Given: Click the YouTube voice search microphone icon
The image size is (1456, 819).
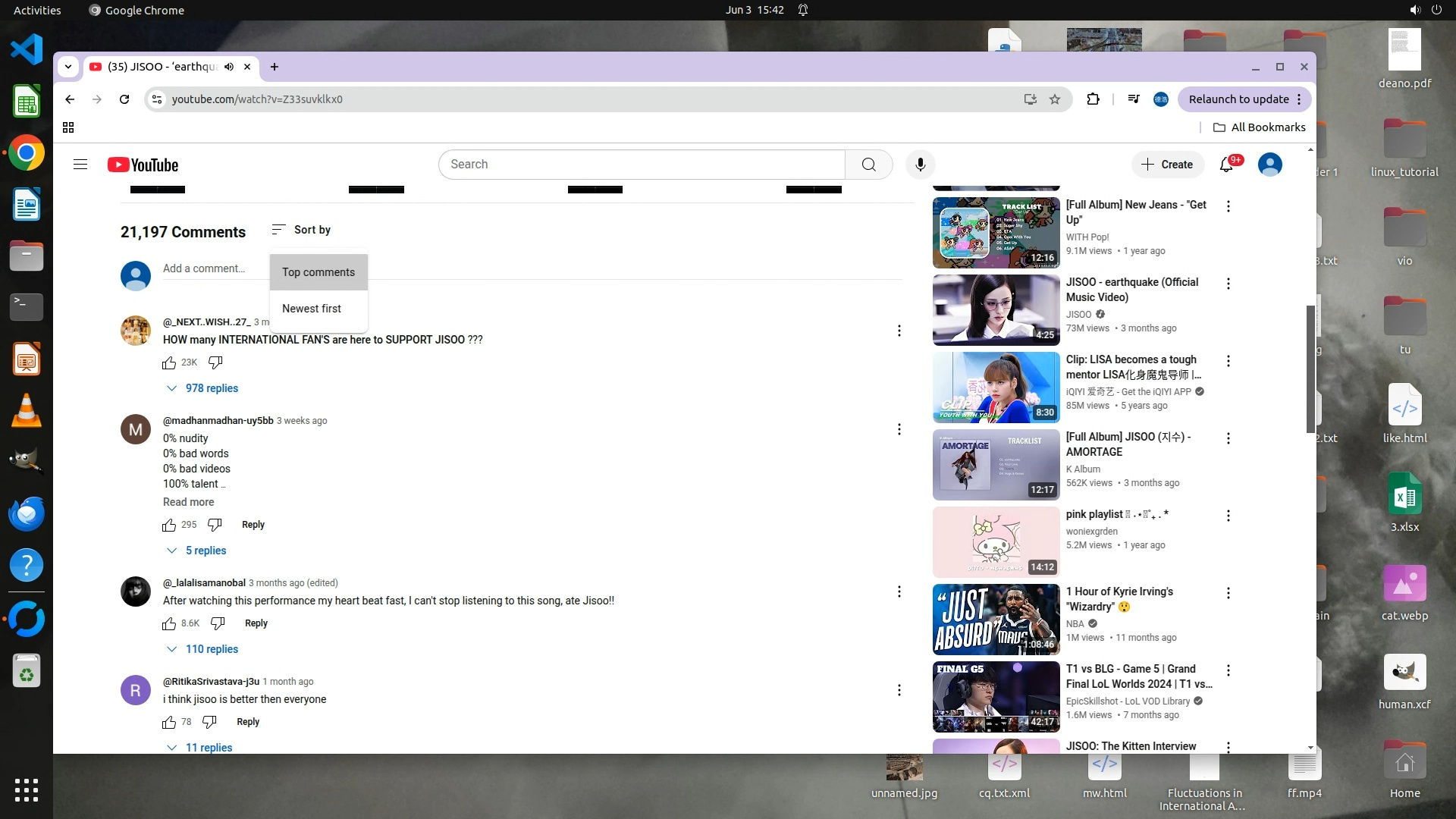Looking at the screenshot, I should [920, 165].
